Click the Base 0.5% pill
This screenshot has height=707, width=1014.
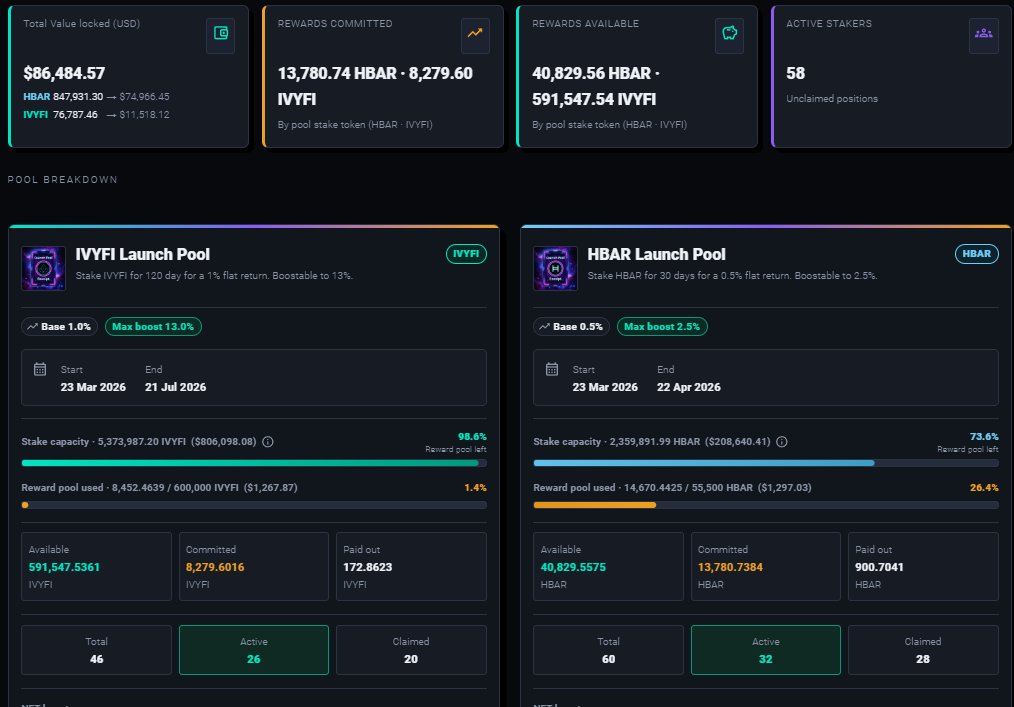(572, 327)
